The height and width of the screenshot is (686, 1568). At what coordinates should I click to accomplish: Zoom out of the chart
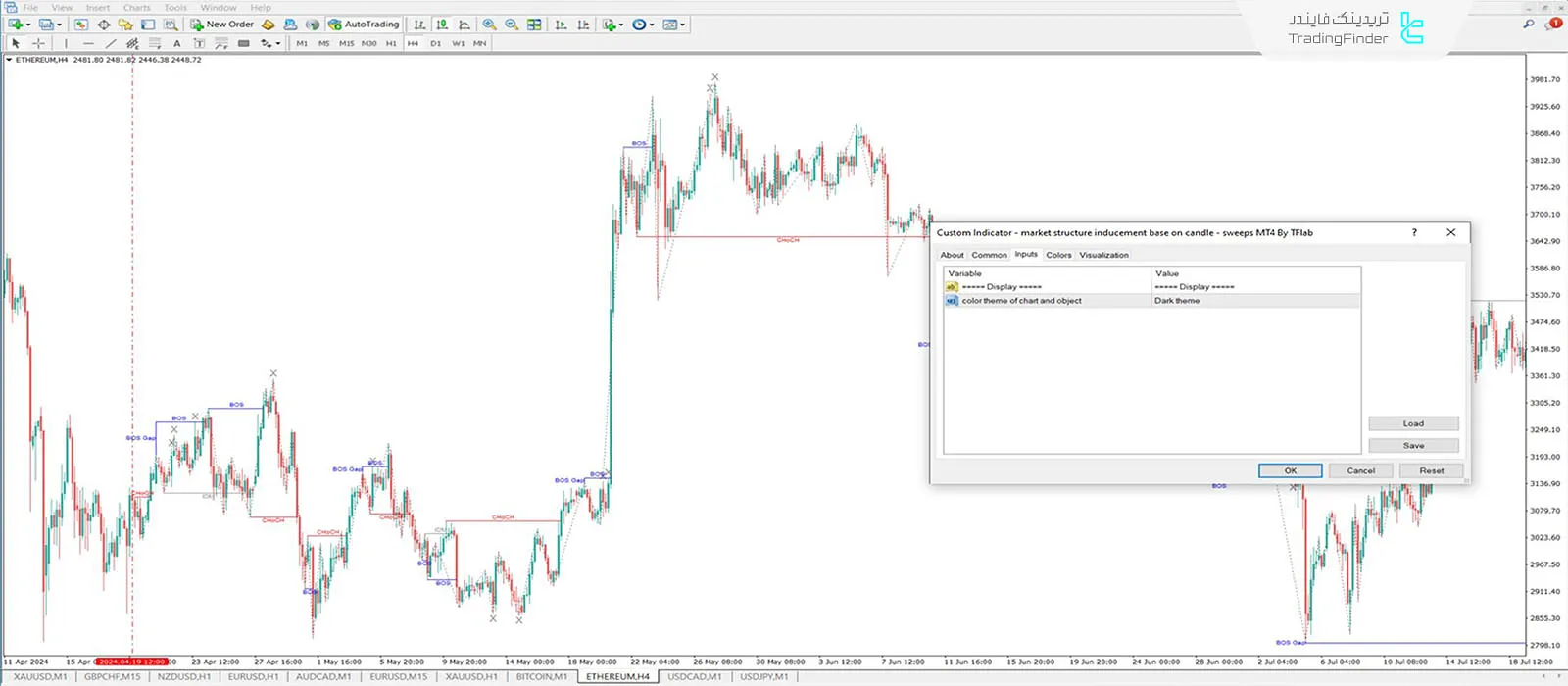click(512, 24)
